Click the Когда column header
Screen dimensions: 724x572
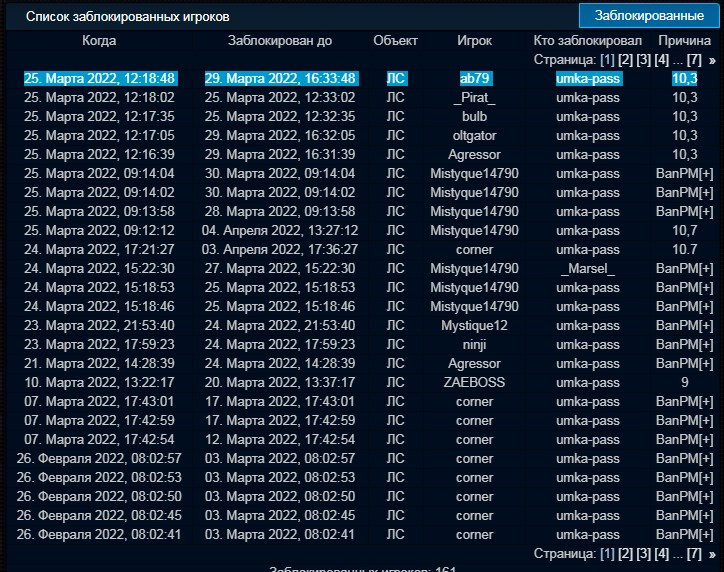click(x=99, y=41)
